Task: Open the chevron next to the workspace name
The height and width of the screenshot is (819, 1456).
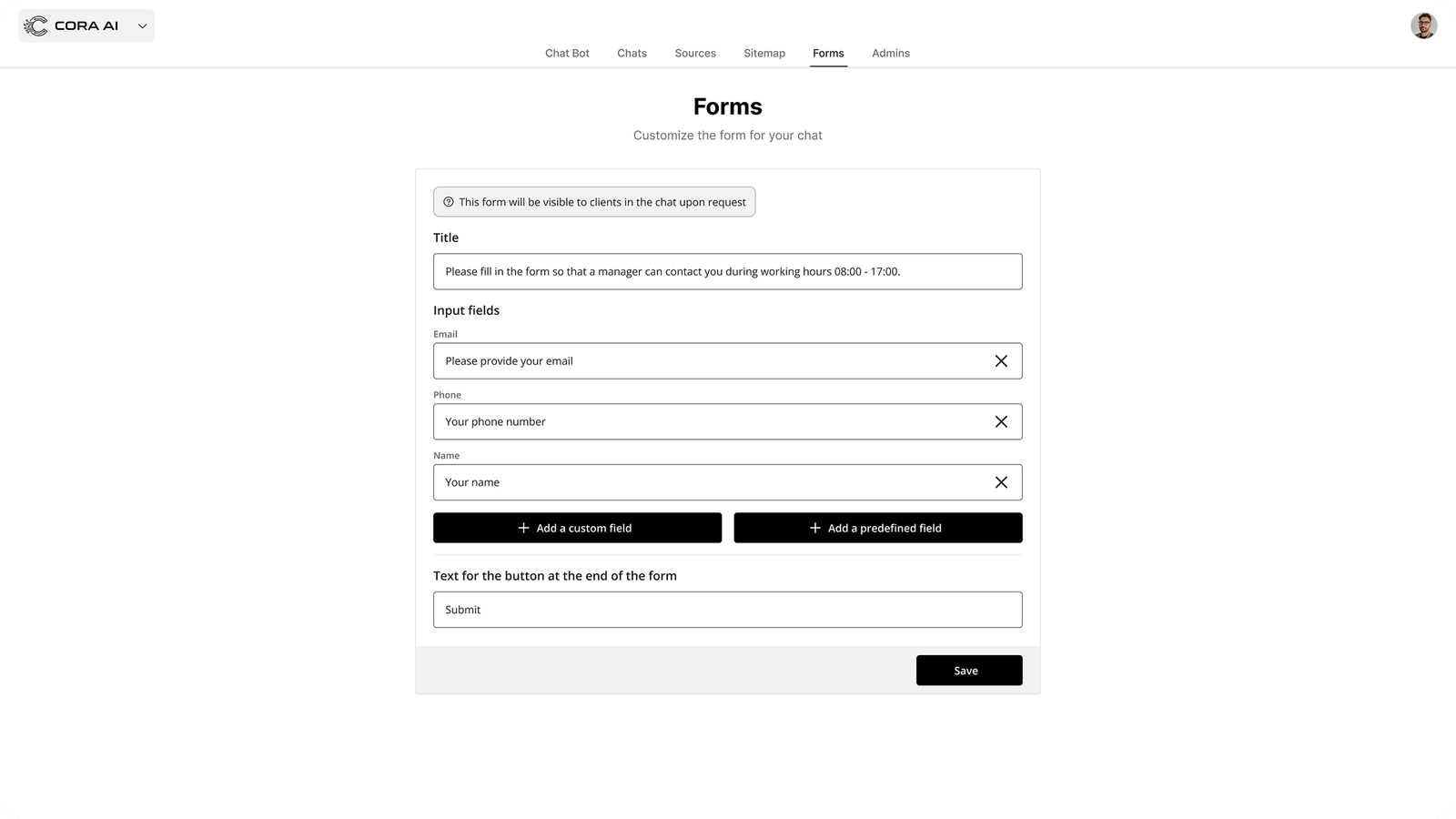Action: pos(142,26)
